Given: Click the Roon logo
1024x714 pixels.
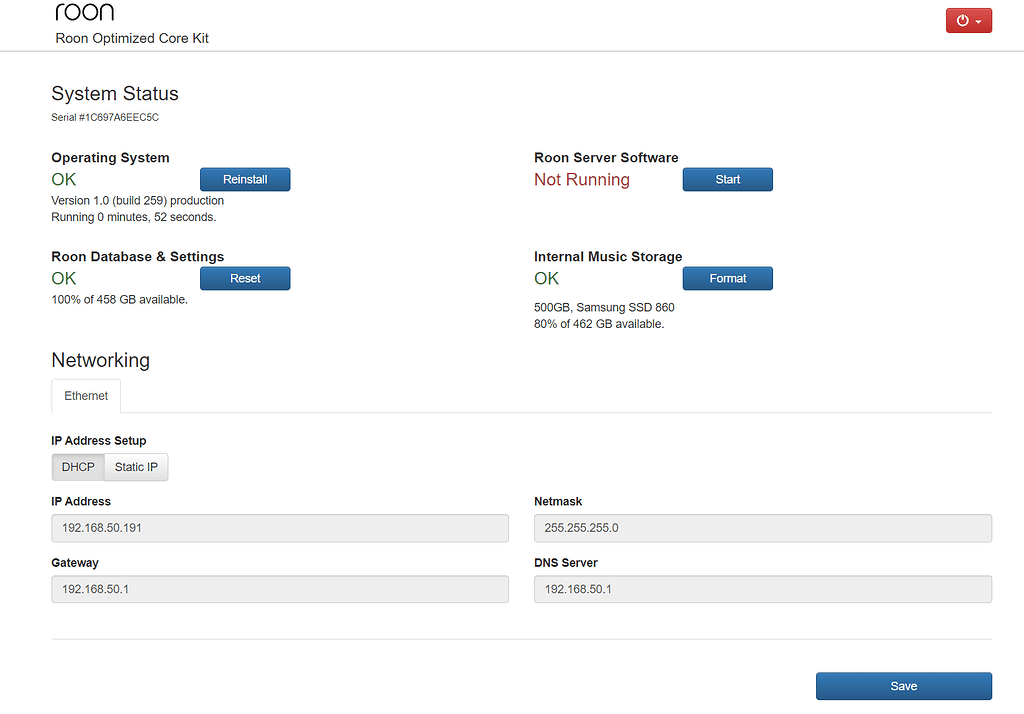Looking at the screenshot, I should (x=84, y=12).
